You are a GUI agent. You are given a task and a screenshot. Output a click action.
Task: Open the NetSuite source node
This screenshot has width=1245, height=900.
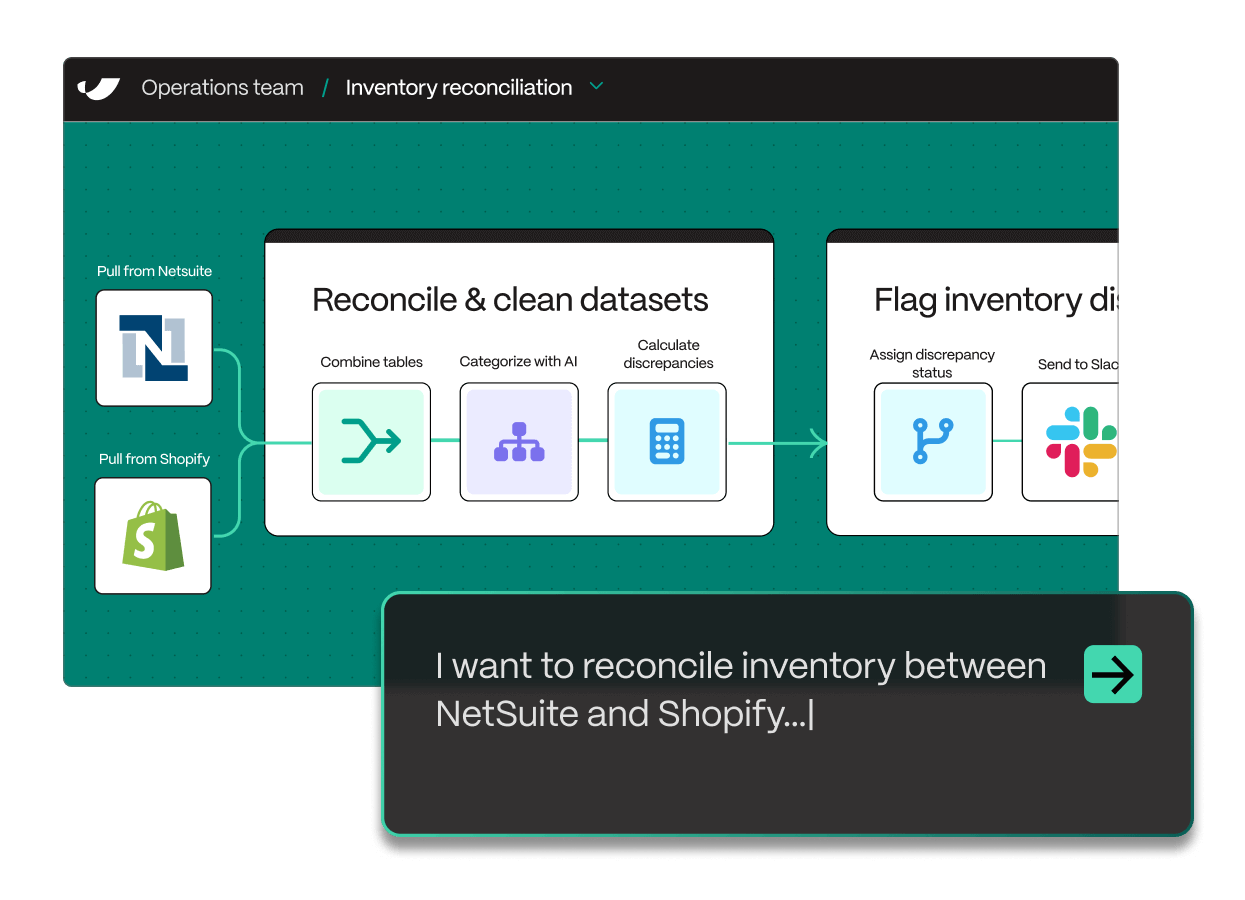click(x=154, y=348)
